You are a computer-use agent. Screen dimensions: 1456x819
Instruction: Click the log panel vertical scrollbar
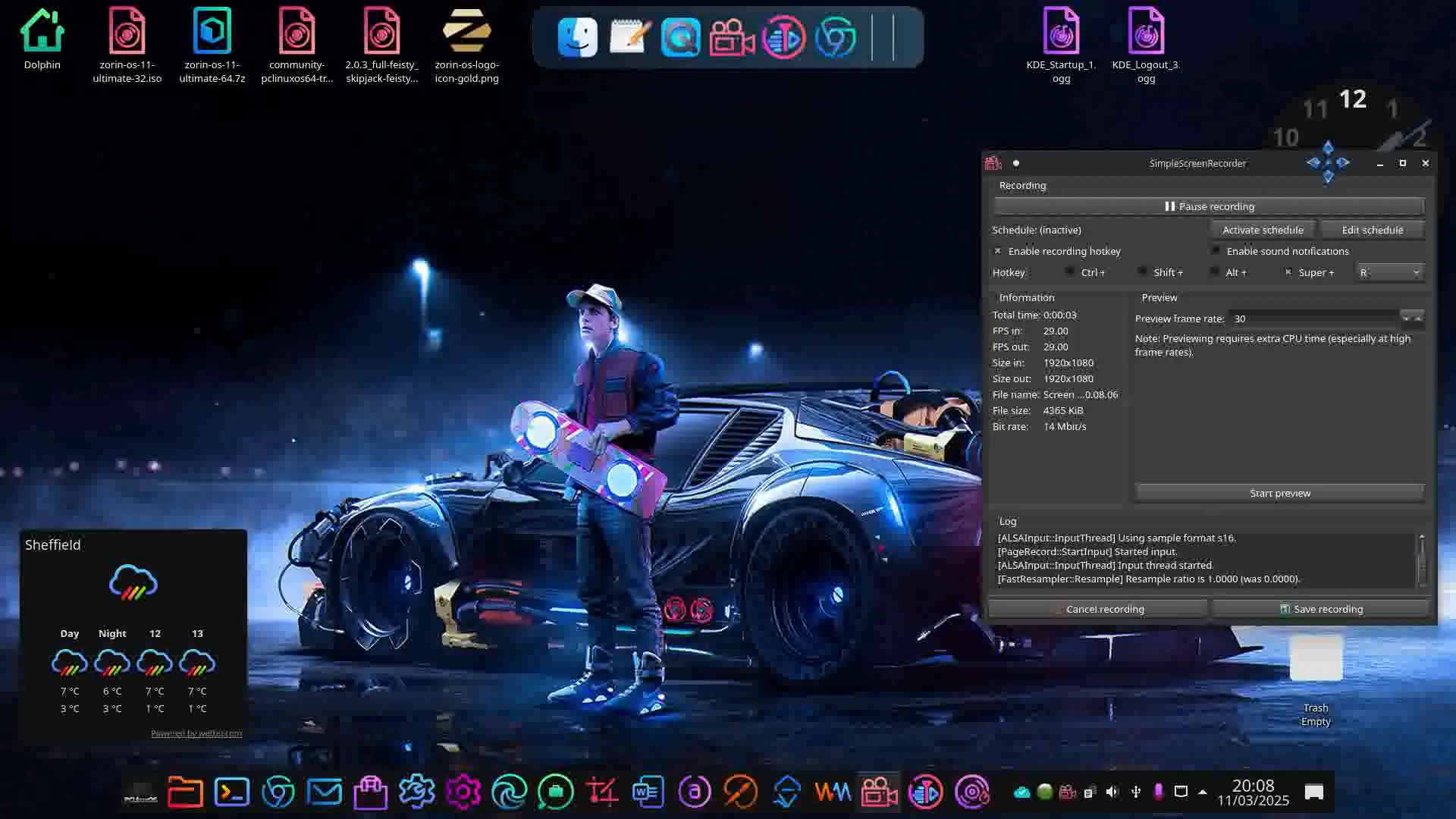1422,560
